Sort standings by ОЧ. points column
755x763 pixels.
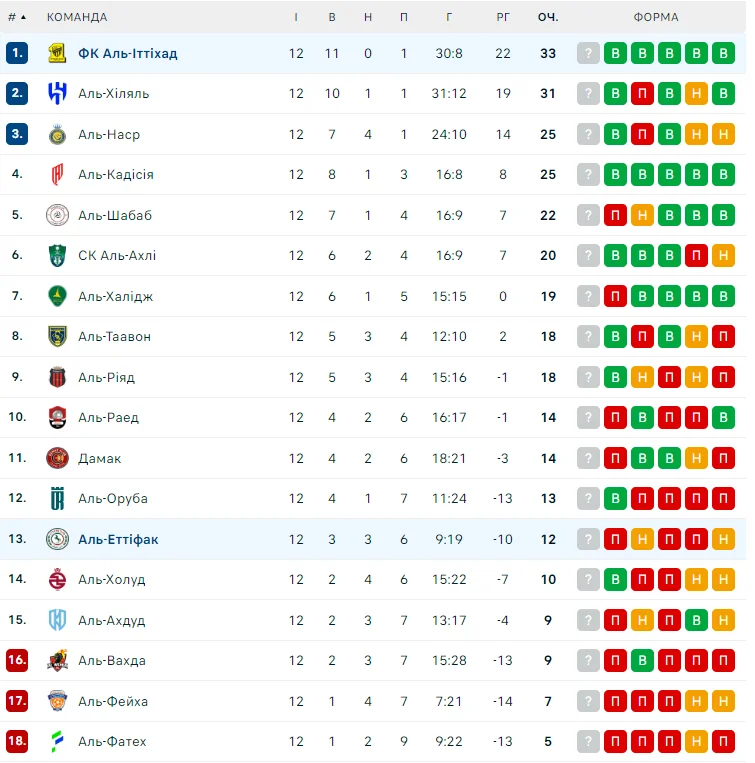click(547, 17)
